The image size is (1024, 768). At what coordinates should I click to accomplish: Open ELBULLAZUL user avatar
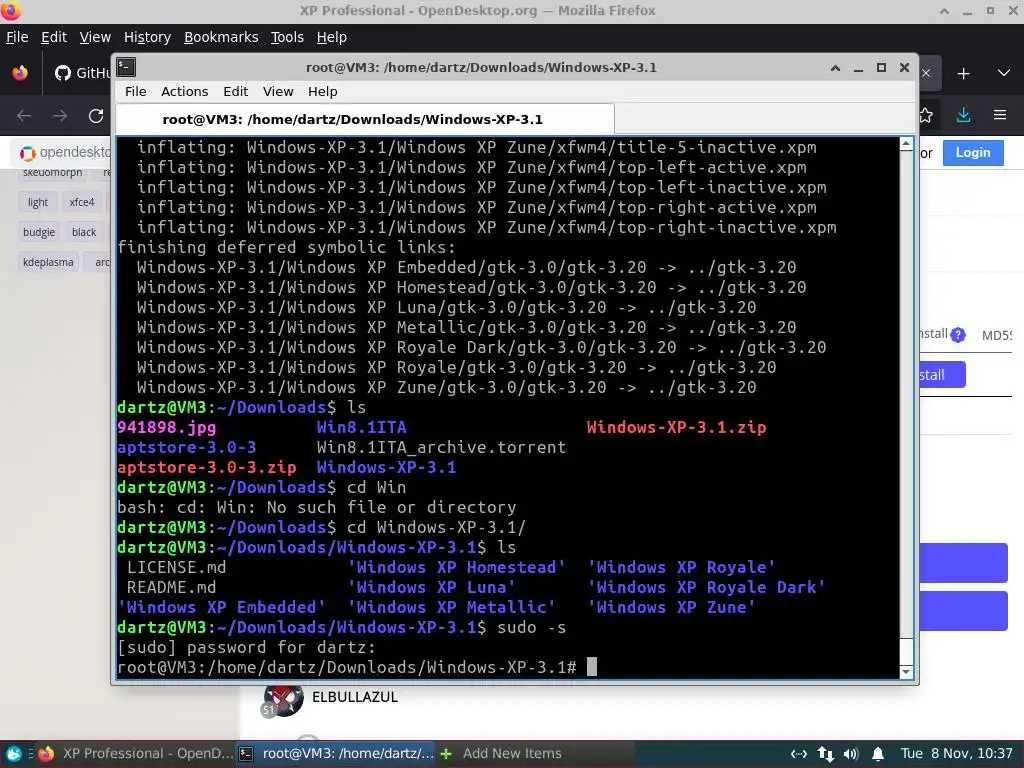tap(283, 700)
